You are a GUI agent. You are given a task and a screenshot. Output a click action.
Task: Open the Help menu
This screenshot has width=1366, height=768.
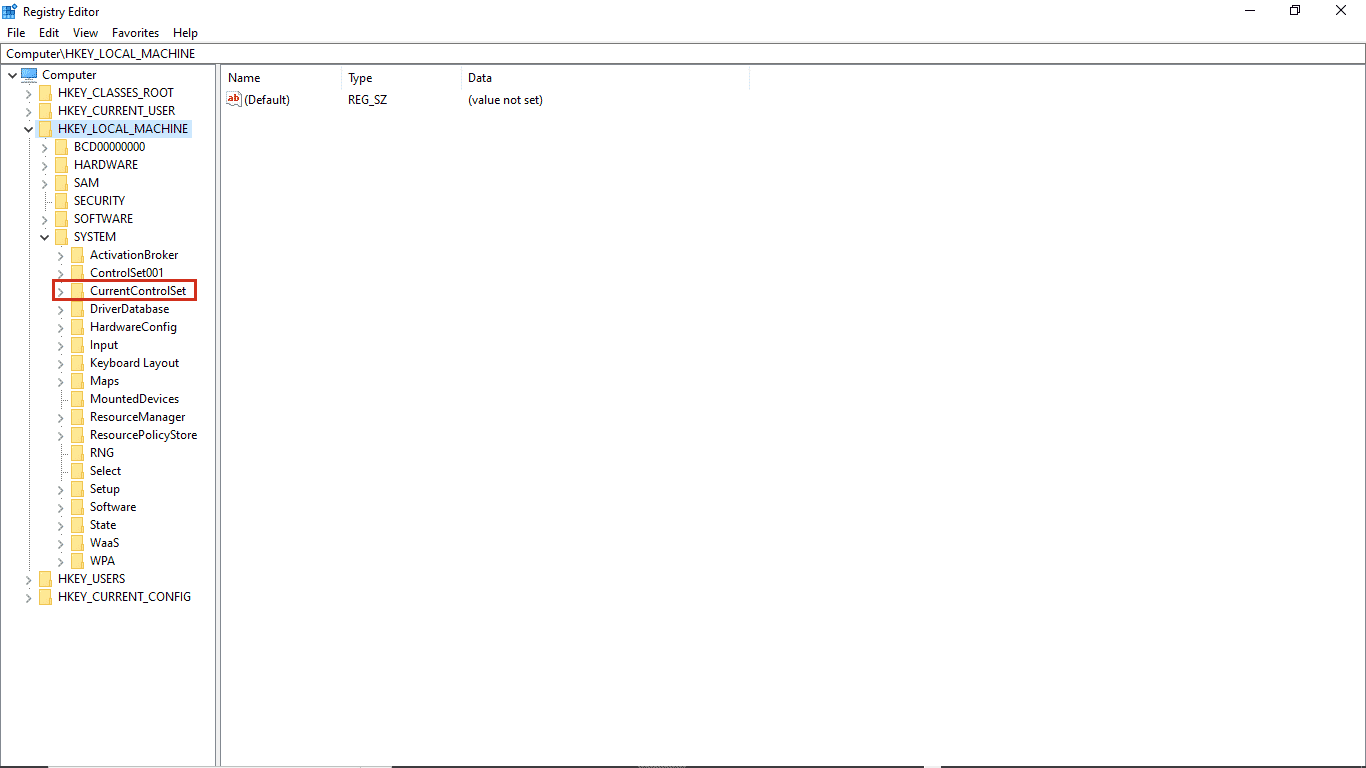pos(185,33)
